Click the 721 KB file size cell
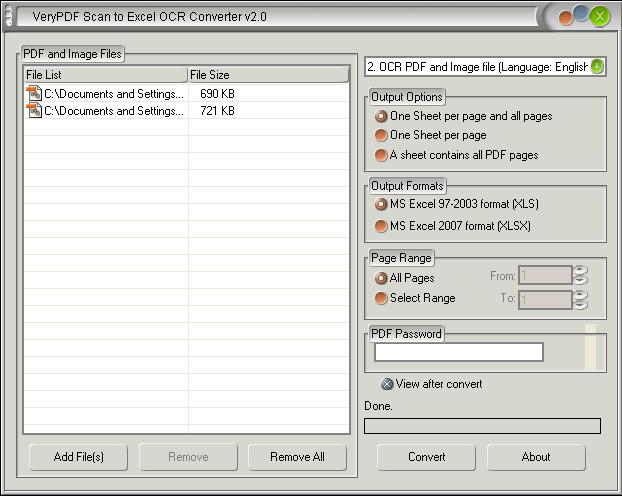The image size is (622, 496). tap(217, 111)
